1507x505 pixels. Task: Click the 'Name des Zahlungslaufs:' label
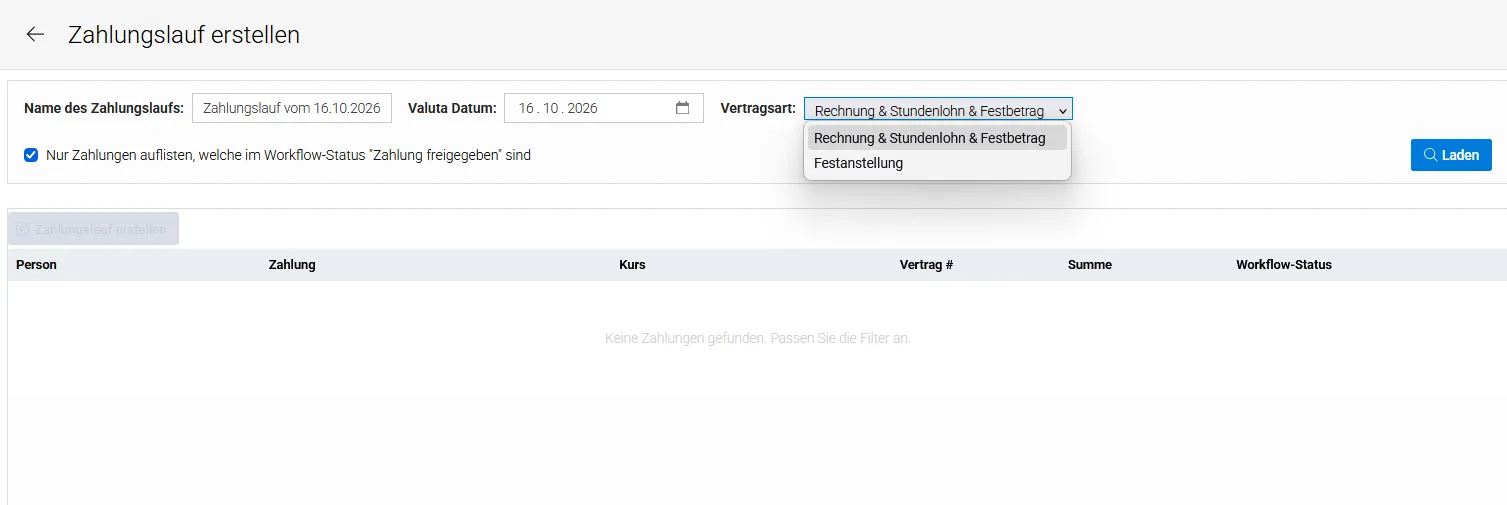104,108
